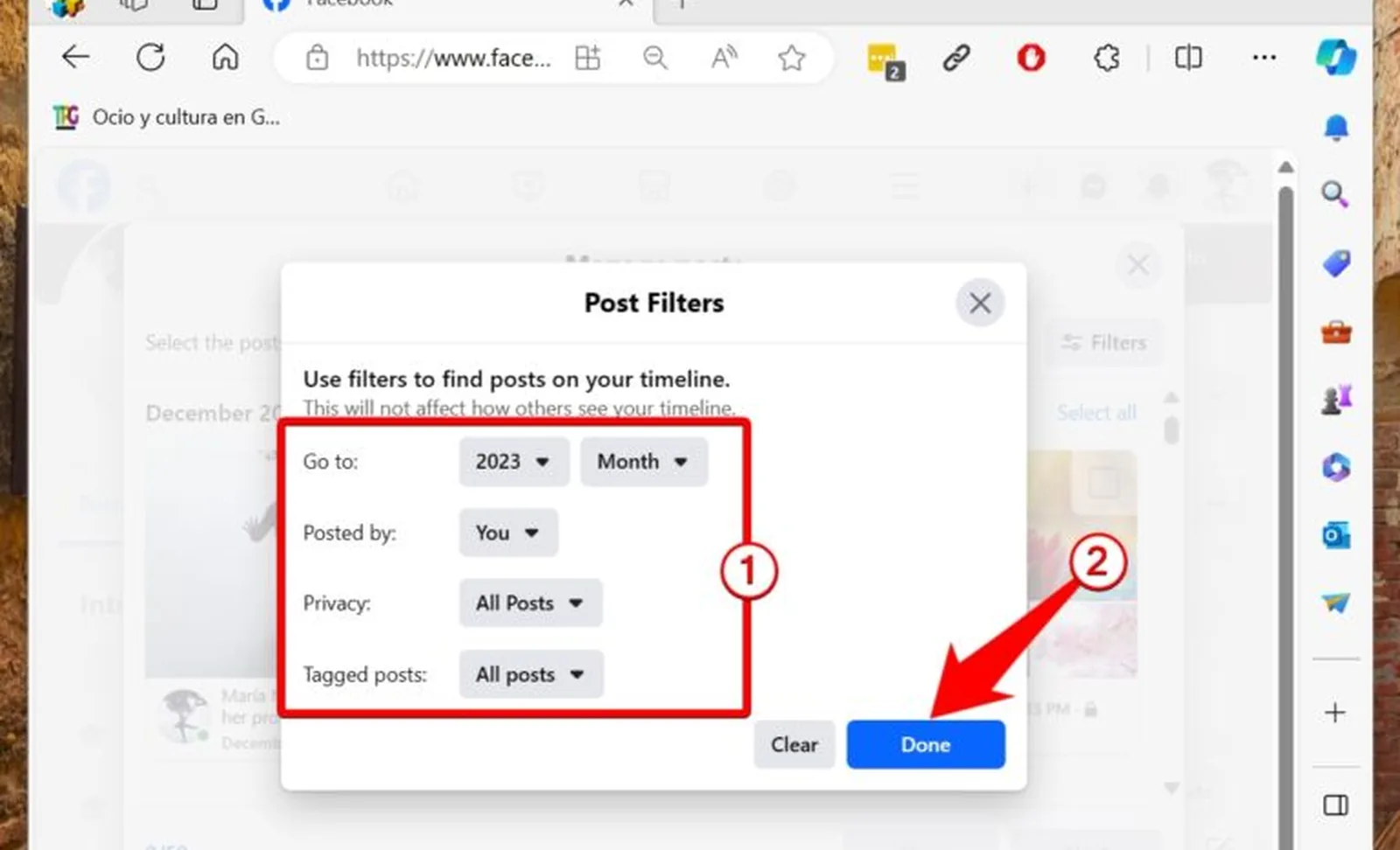Open the browser home page icon
This screenshot has height=850, width=1400.
tap(225, 58)
